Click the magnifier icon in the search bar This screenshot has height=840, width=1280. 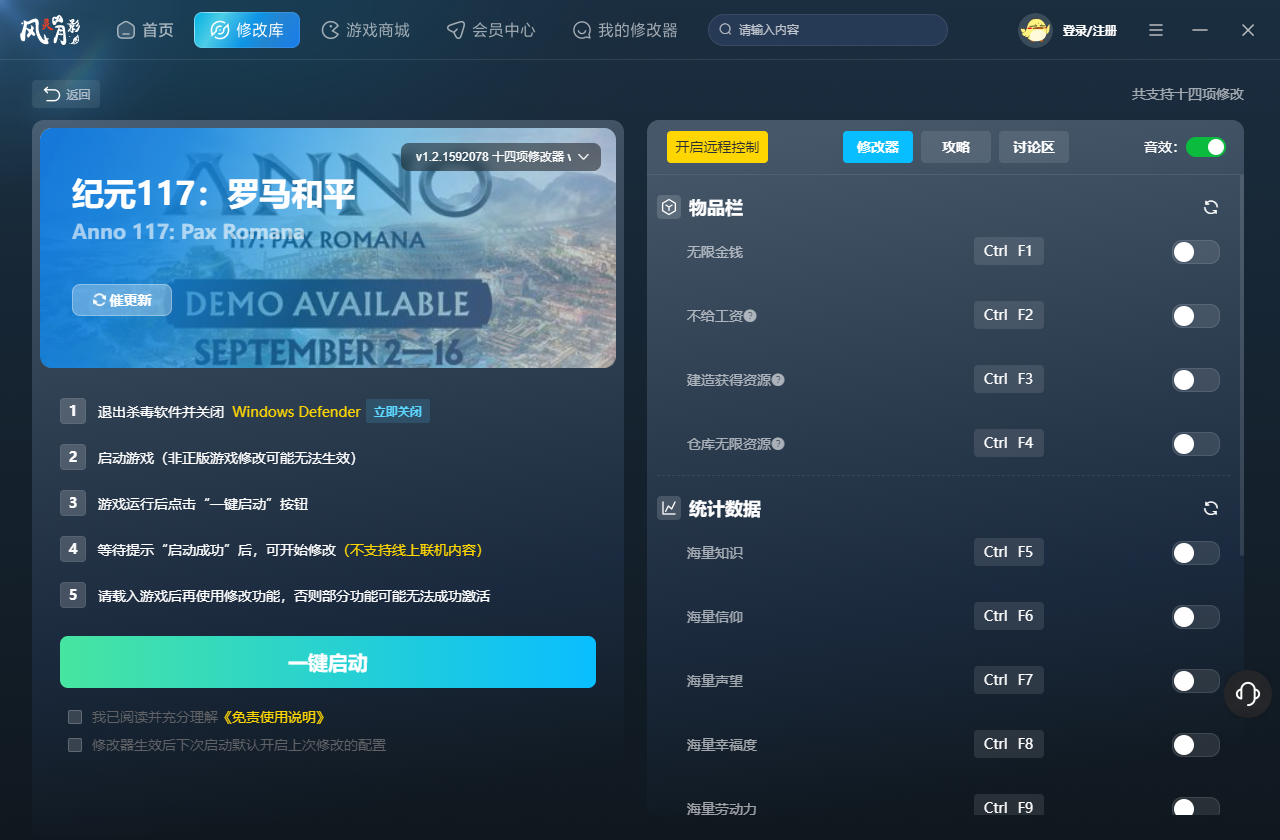(x=725, y=30)
